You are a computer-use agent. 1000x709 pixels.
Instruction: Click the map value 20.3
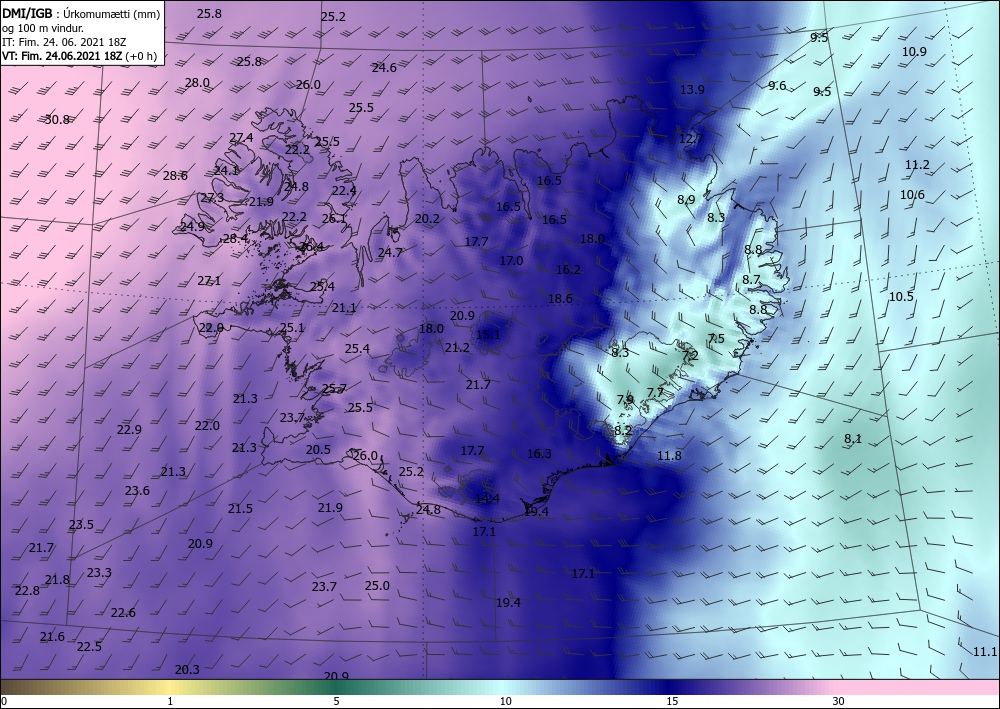coord(187,669)
